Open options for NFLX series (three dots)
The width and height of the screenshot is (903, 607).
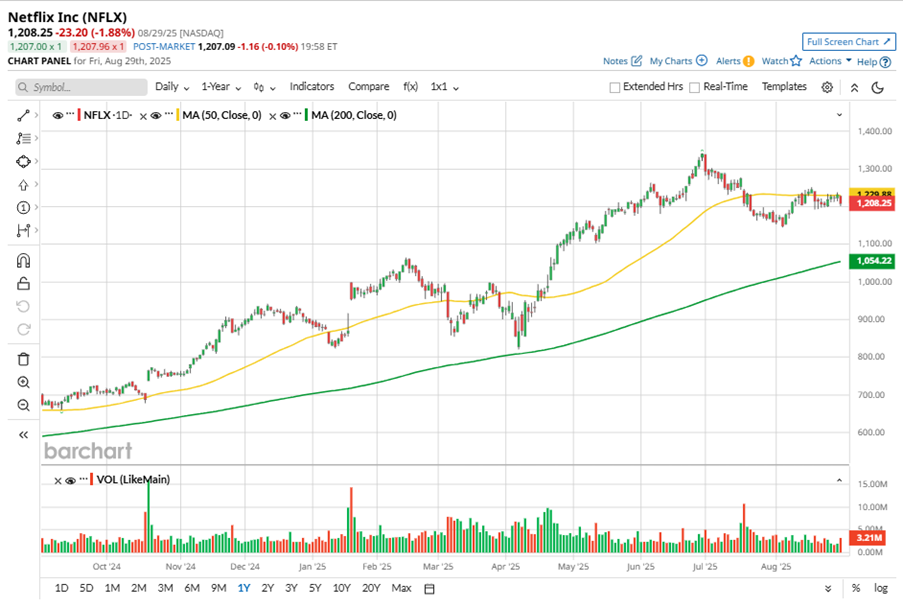(x=70, y=114)
